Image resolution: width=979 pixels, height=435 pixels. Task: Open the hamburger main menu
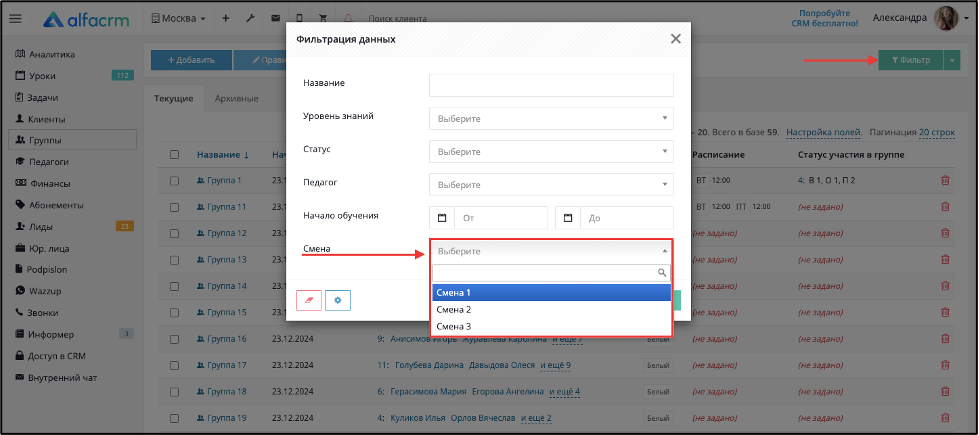(x=16, y=19)
